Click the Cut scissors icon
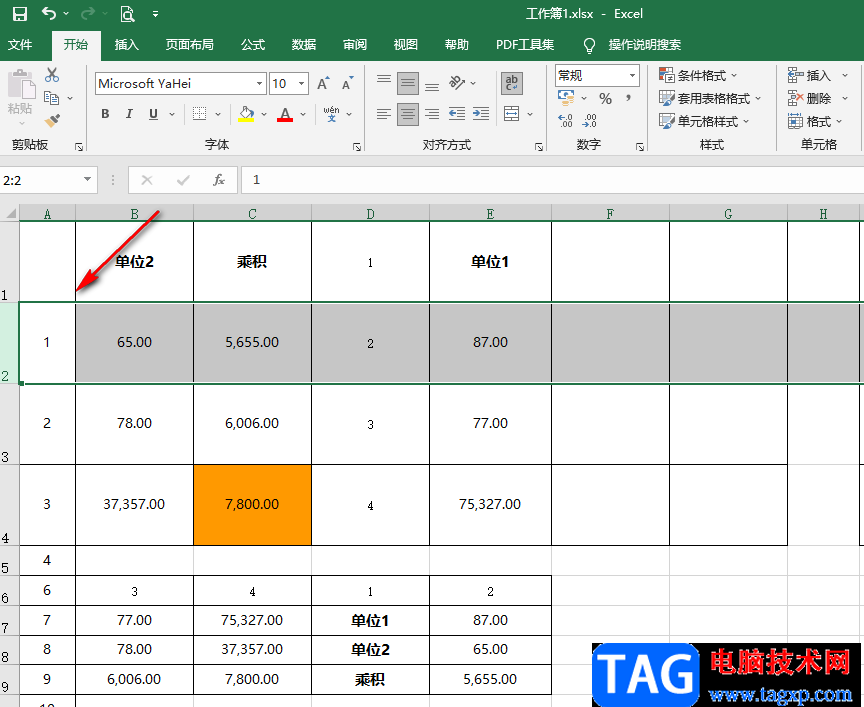 [52, 75]
